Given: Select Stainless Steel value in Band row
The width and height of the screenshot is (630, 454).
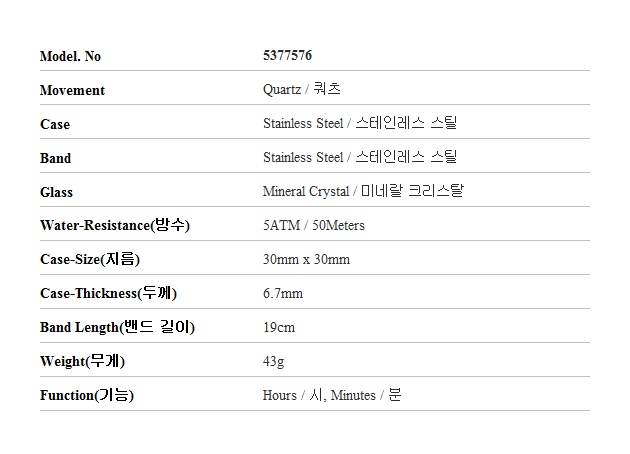Looking at the screenshot, I should pyautogui.click(x=360, y=158).
